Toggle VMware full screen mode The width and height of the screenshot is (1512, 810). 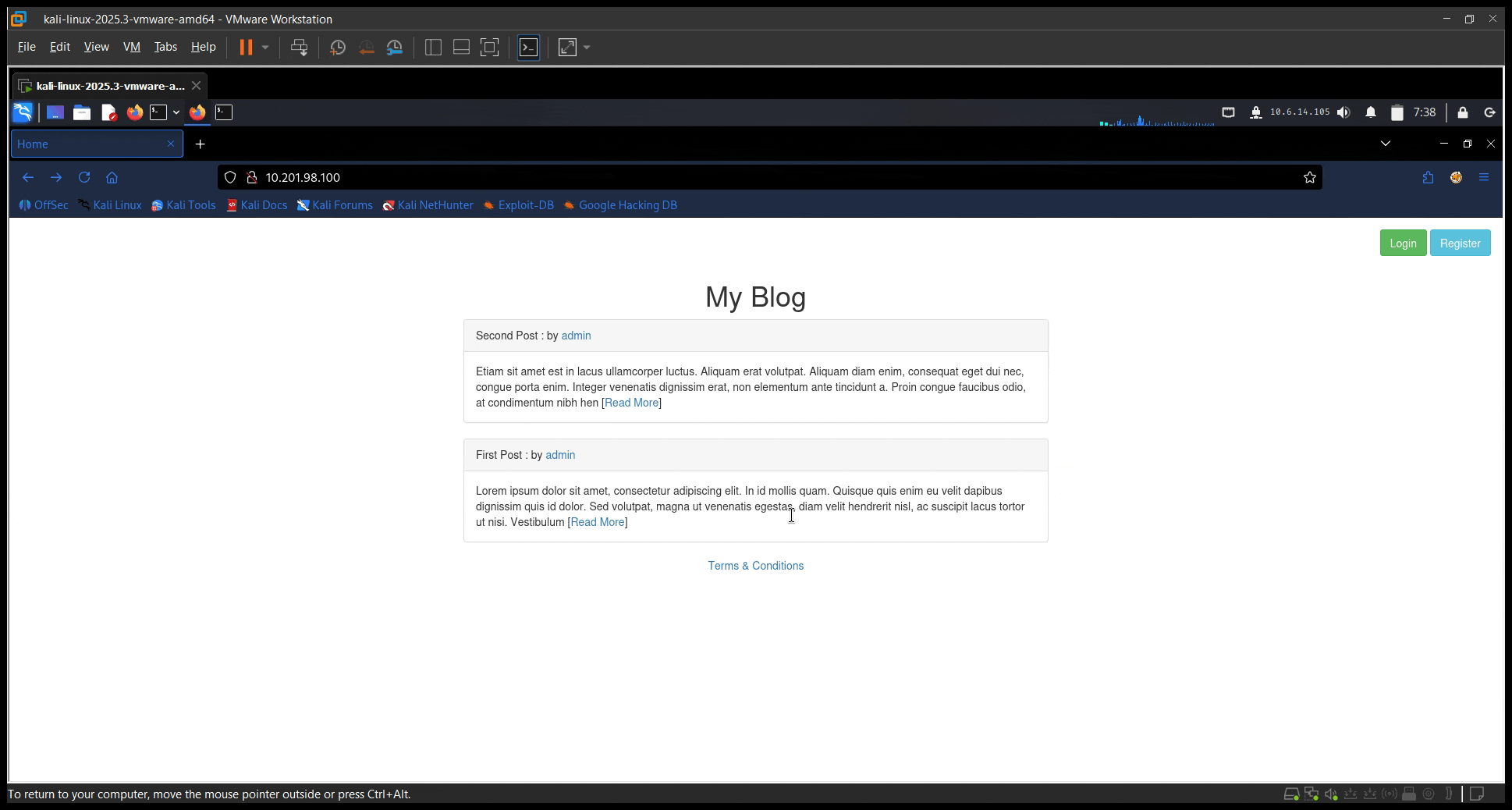(489, 48)
